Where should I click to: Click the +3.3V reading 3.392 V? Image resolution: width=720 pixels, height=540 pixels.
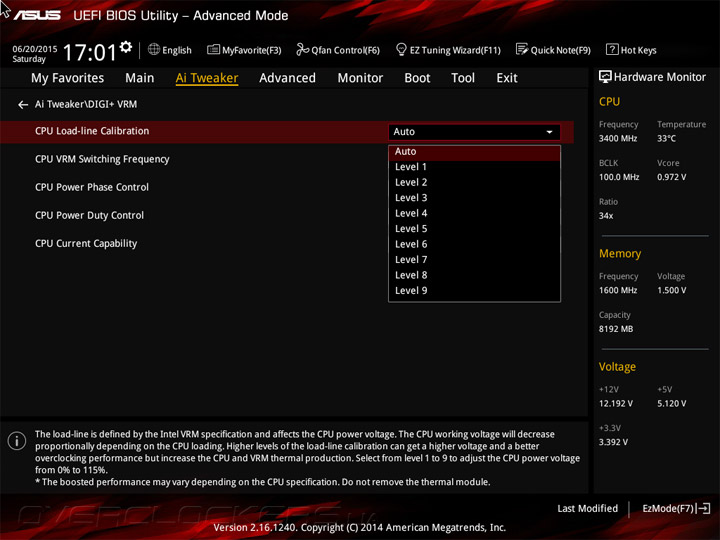(613, 442)
